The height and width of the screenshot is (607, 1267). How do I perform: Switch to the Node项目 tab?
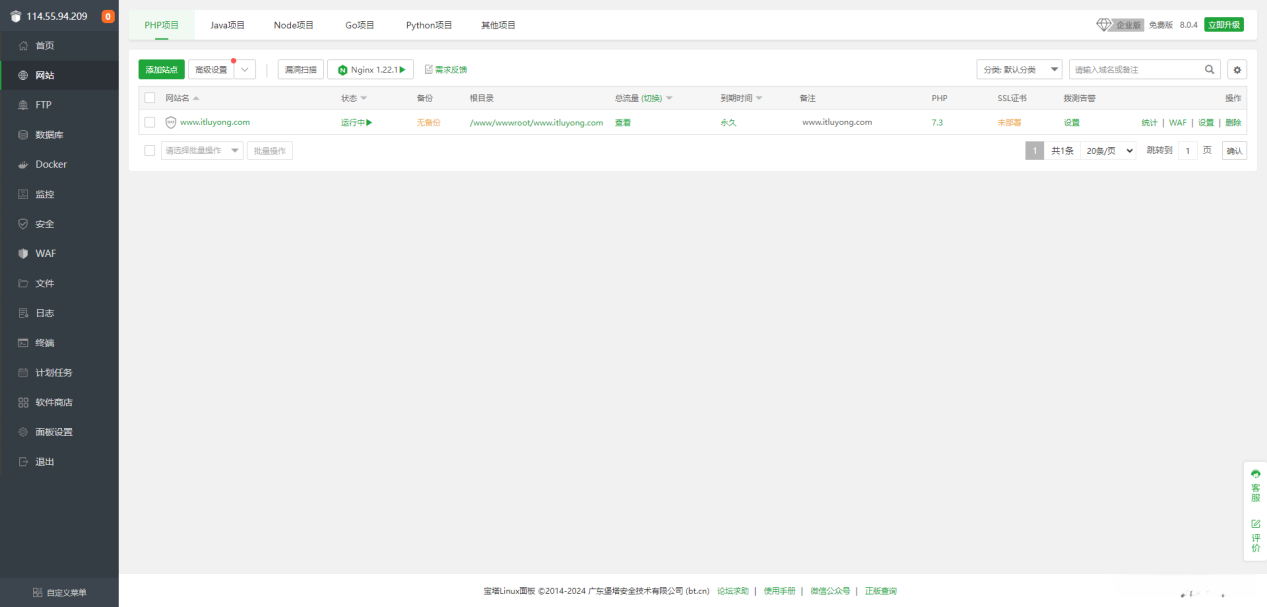coord(293,25)
